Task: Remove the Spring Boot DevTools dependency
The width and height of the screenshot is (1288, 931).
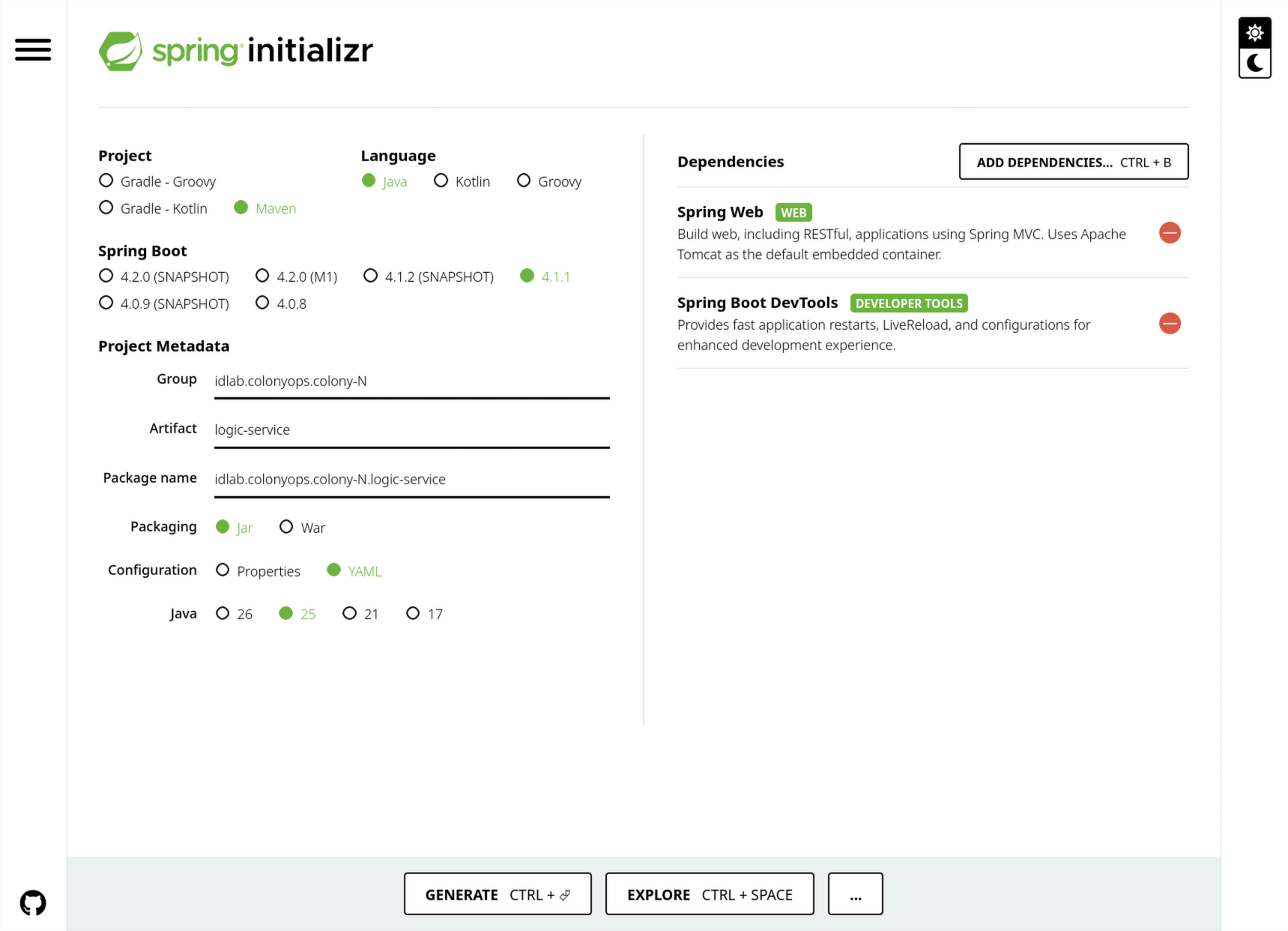Action: (x=1170, y=324)
